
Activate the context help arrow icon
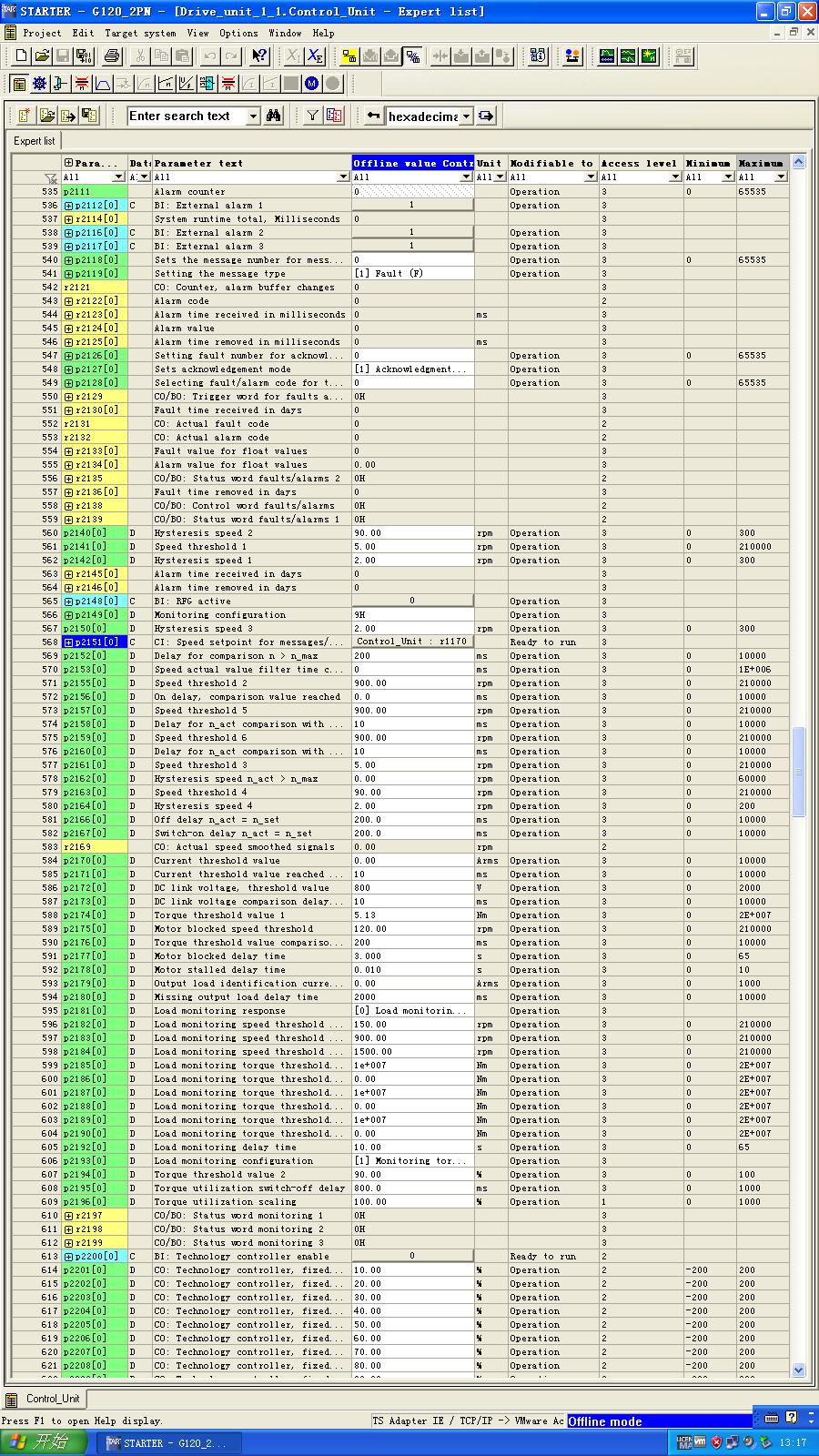point(260,56)
